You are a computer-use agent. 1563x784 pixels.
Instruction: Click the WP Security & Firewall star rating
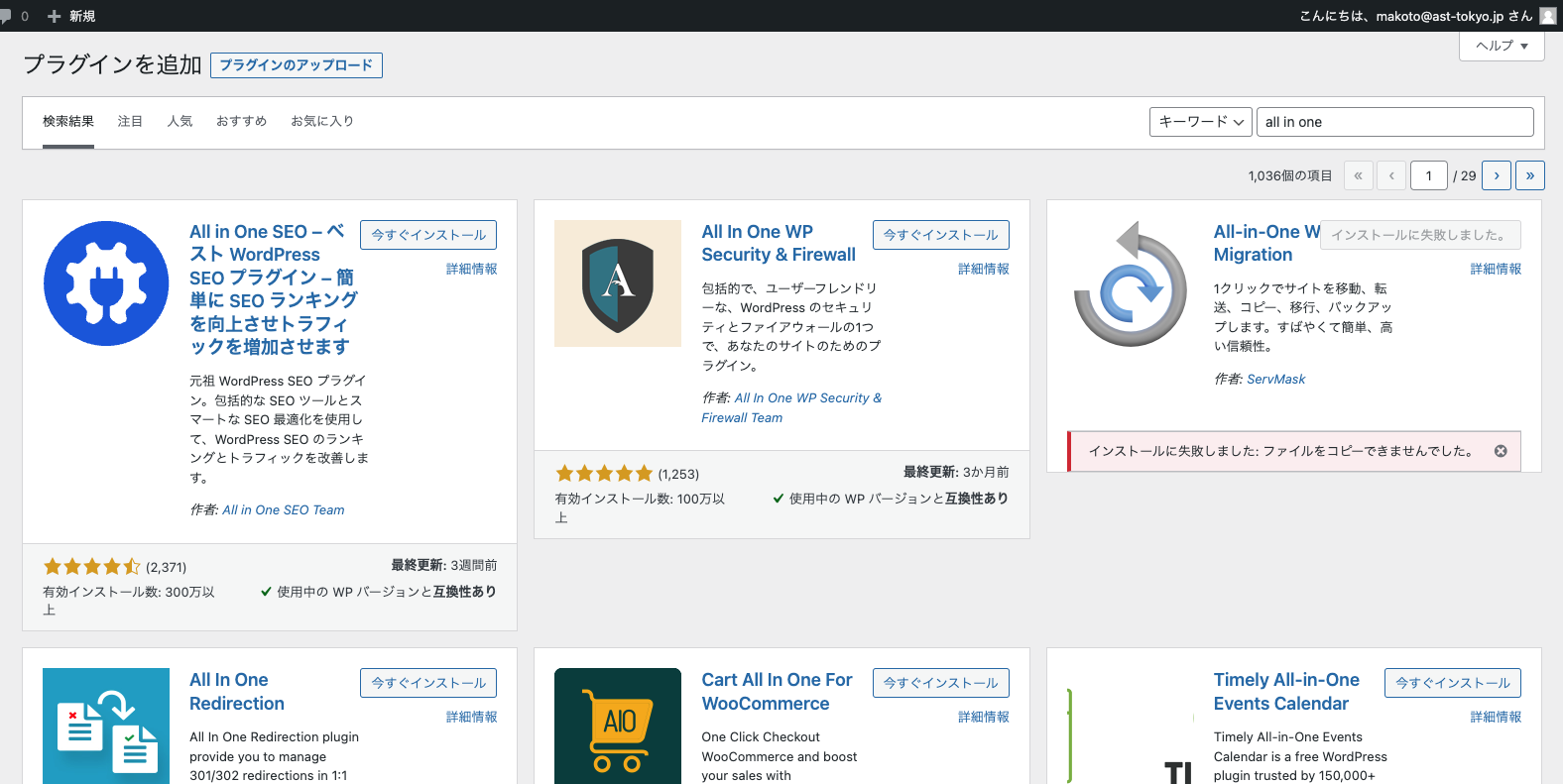[604, 474]
